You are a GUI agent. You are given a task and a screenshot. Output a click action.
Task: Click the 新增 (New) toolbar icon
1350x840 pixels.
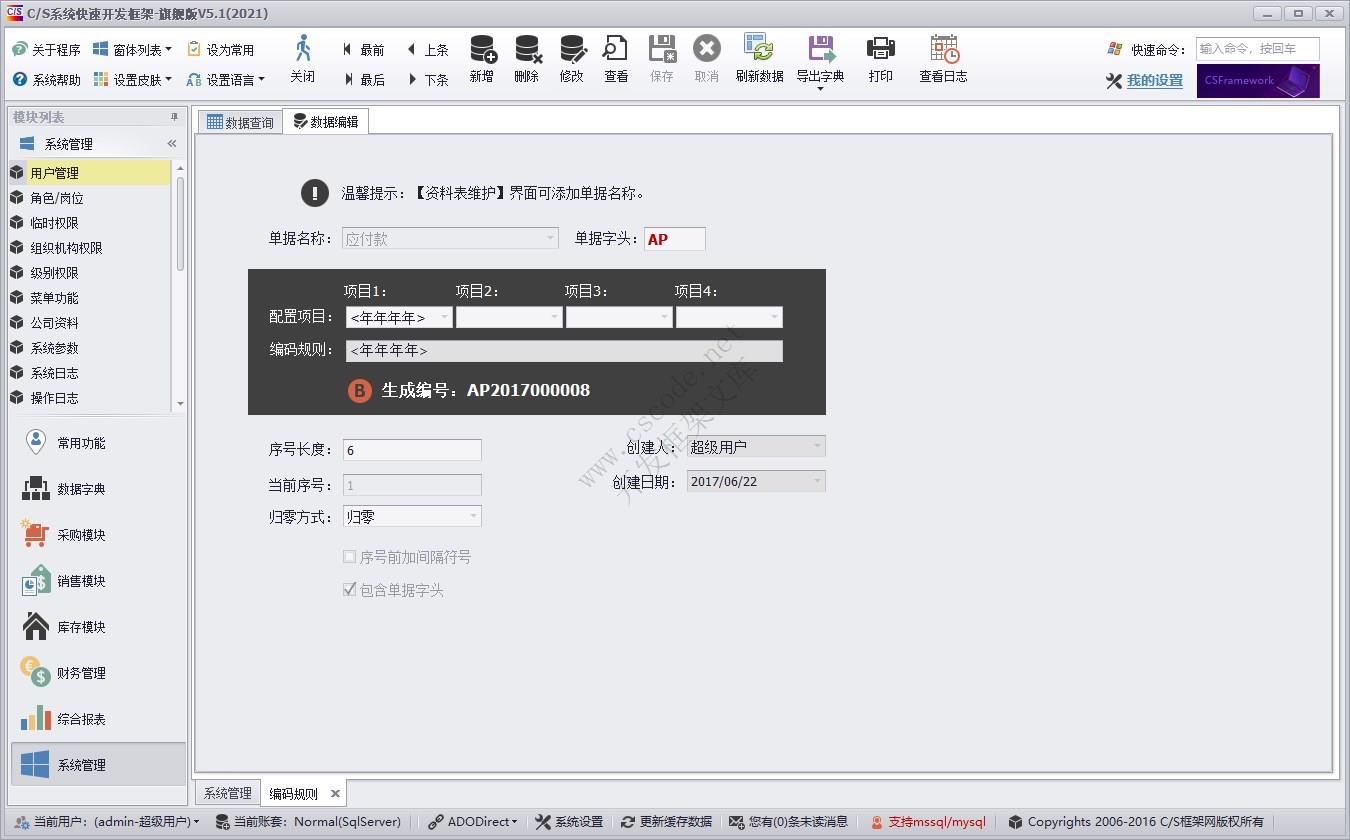tap(481, 60)
